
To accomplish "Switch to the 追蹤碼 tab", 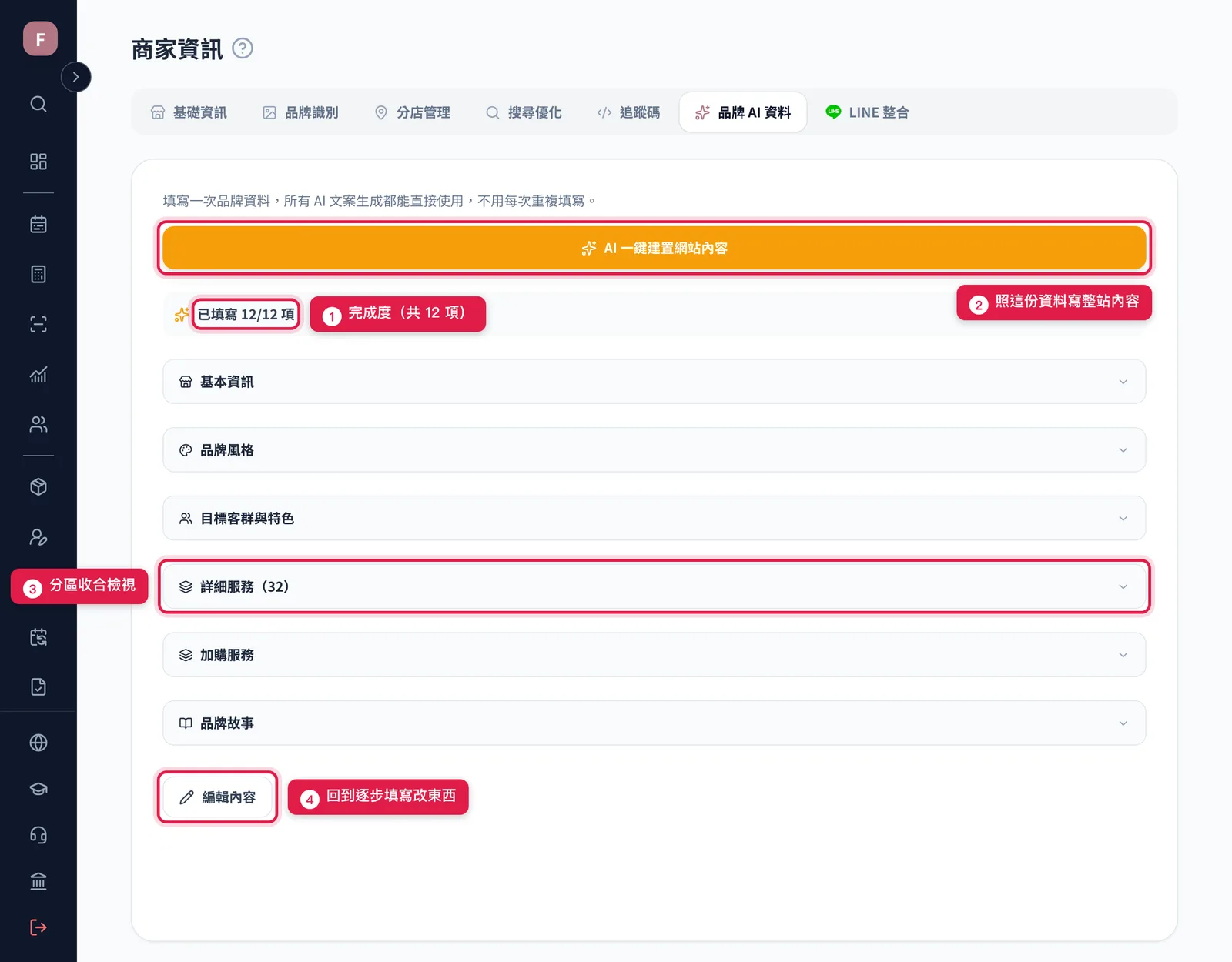I will (x=628, y=112).
